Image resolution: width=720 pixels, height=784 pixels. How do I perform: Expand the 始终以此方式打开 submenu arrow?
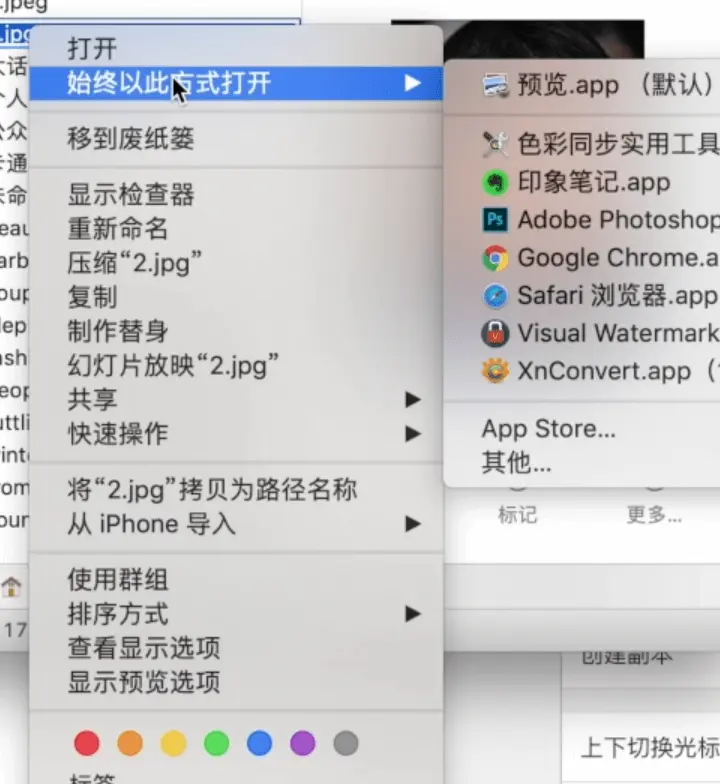[x=412, y=83]
